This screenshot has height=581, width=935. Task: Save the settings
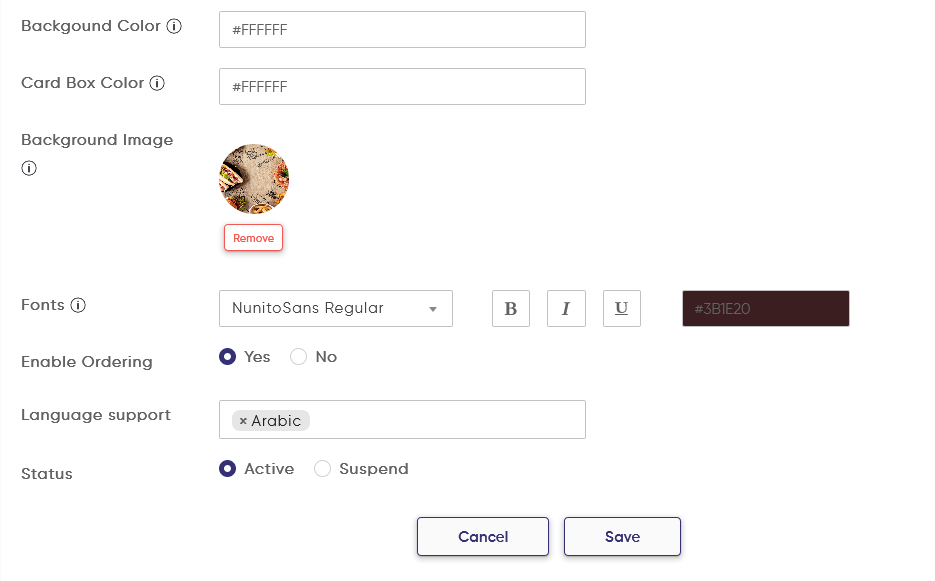click(x=622, y=536)
